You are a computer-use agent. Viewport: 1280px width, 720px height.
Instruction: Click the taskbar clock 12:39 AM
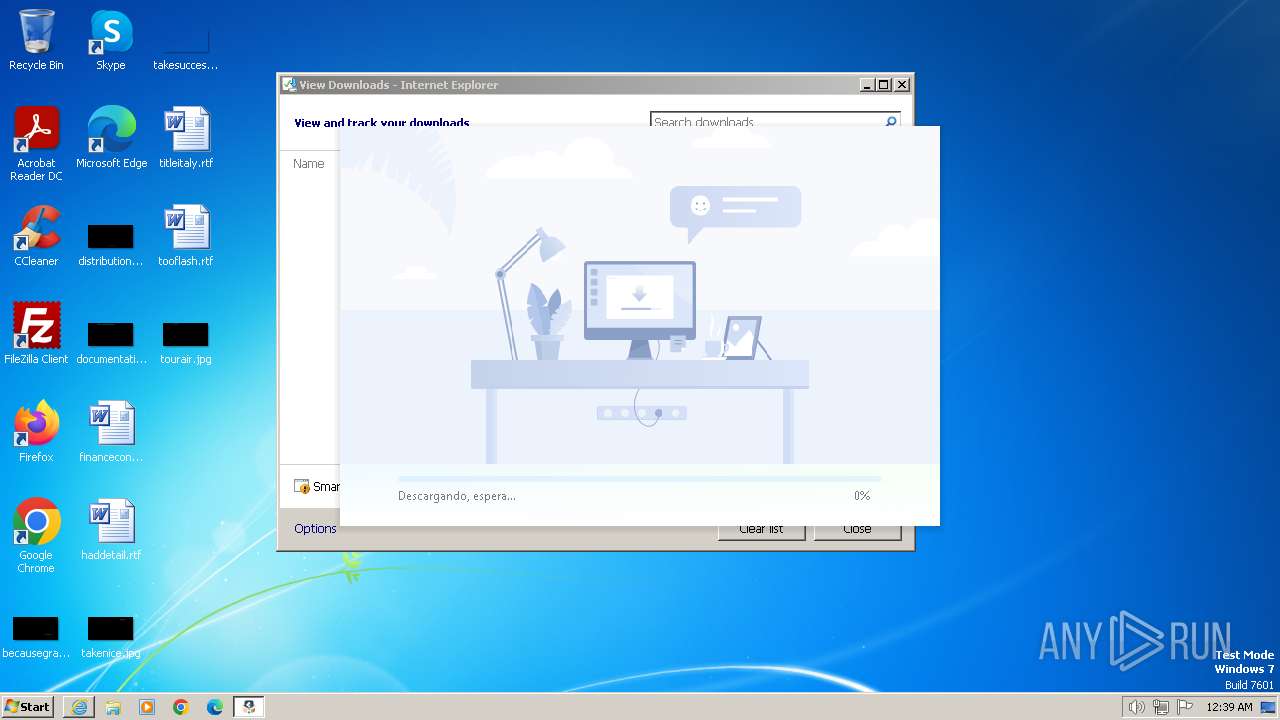[1229, 707]
